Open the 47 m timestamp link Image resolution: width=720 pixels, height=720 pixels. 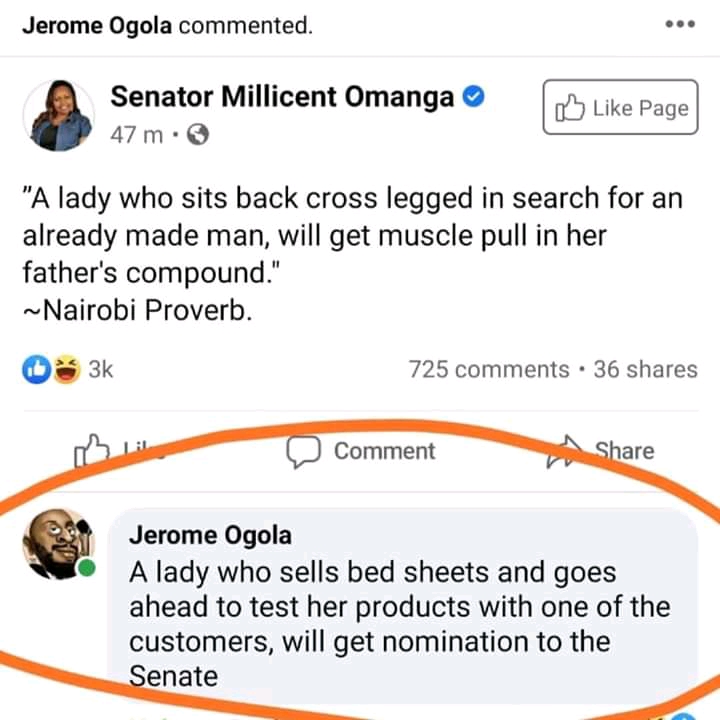[136, 134]
